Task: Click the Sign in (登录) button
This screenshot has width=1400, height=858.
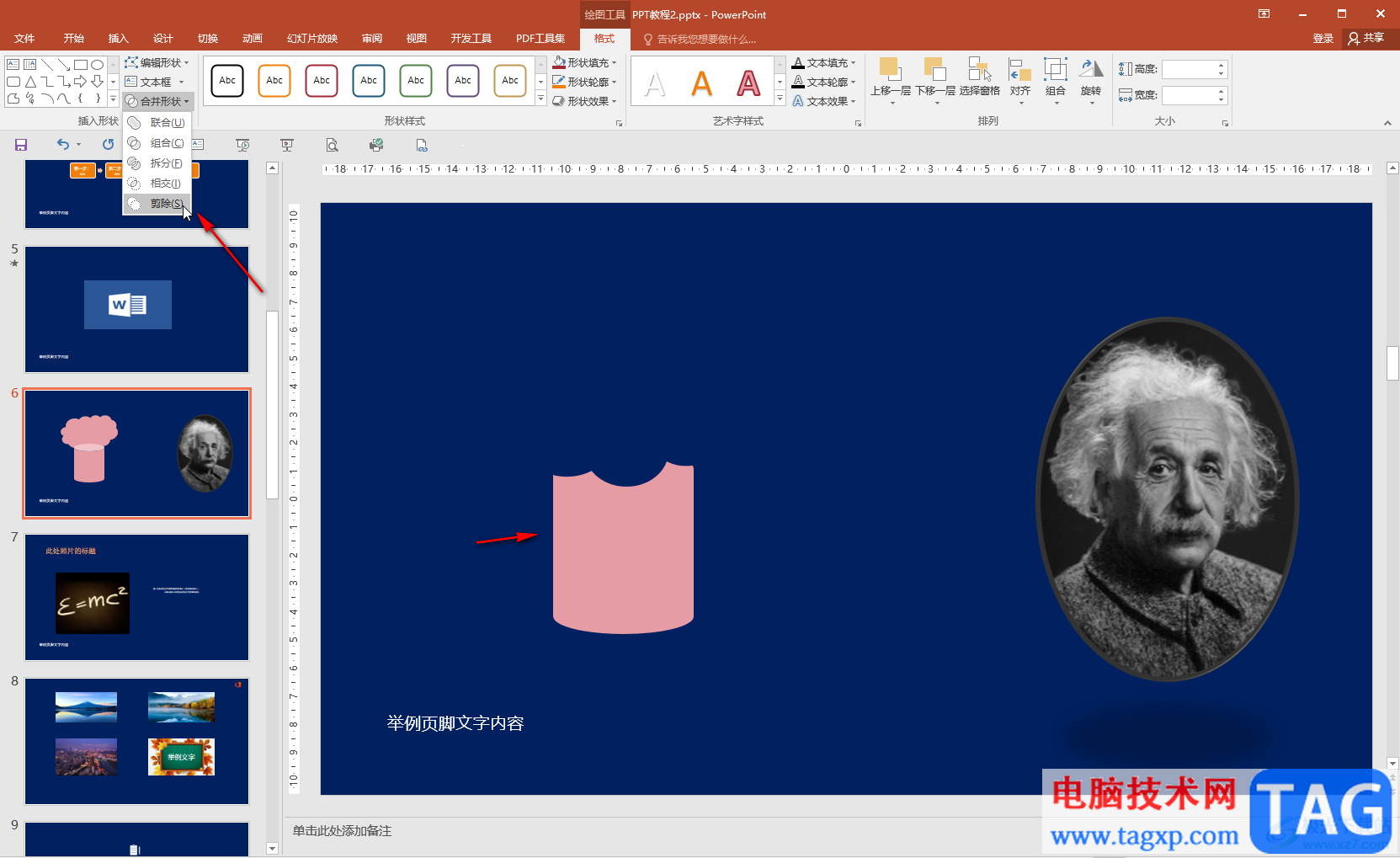Action: (x=1323, y=39)
